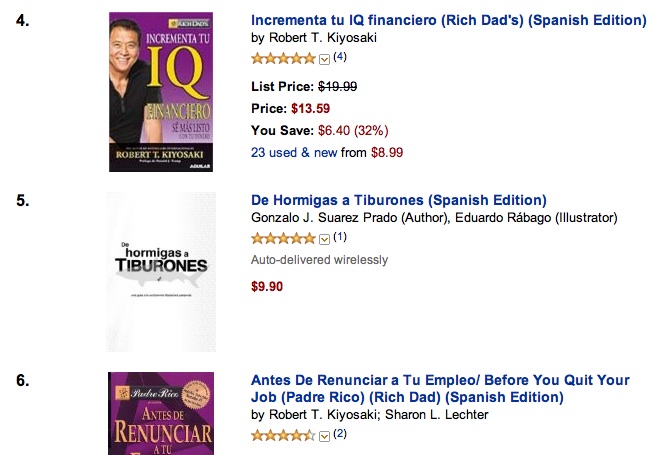Open the 1 review count for De Hormigas
The width and height of the screenshot is (660, 455).
coord(339,237)
